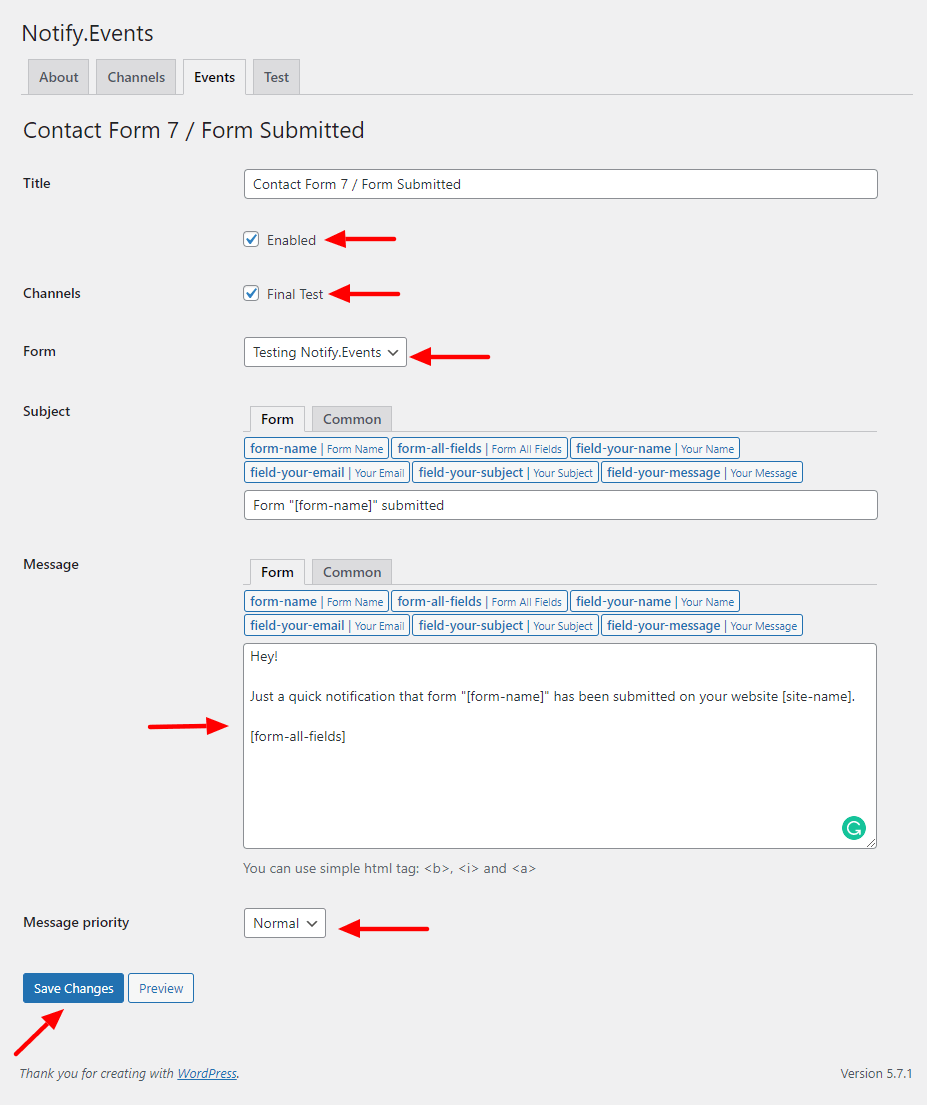
Task: Click the Subject text input field
Action: point(560,505)
